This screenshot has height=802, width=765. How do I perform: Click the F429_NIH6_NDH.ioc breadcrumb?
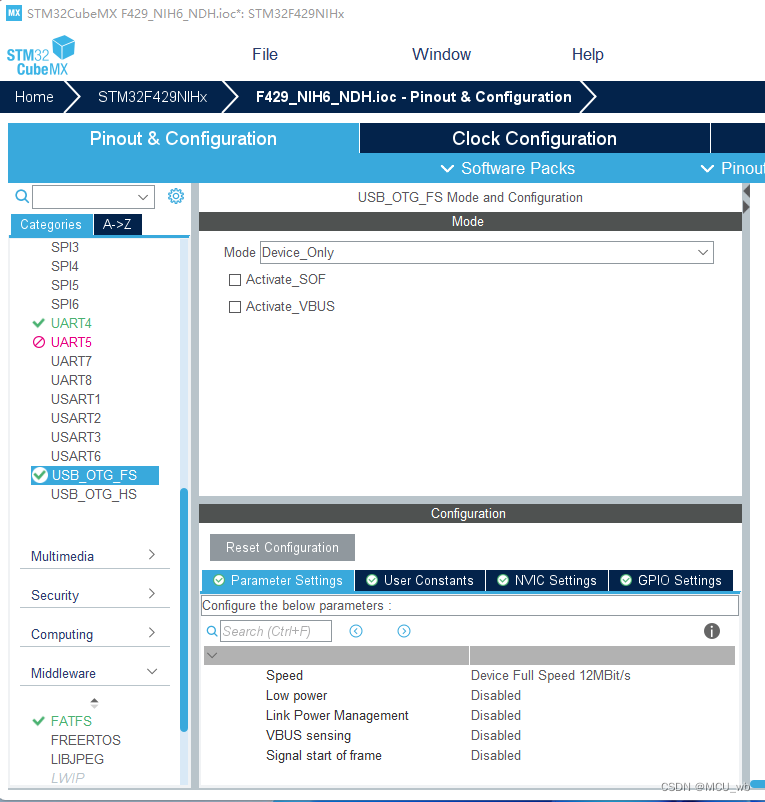(x=414, y=97)
